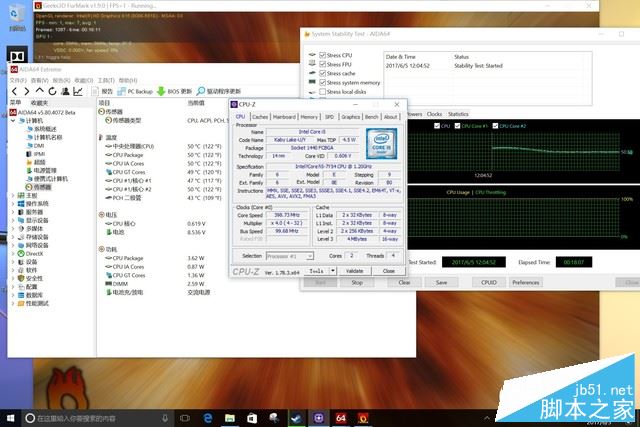Screen dimensions: 640x427
Task: Select 计算机名称 in the tree
Action: point(44,137)
